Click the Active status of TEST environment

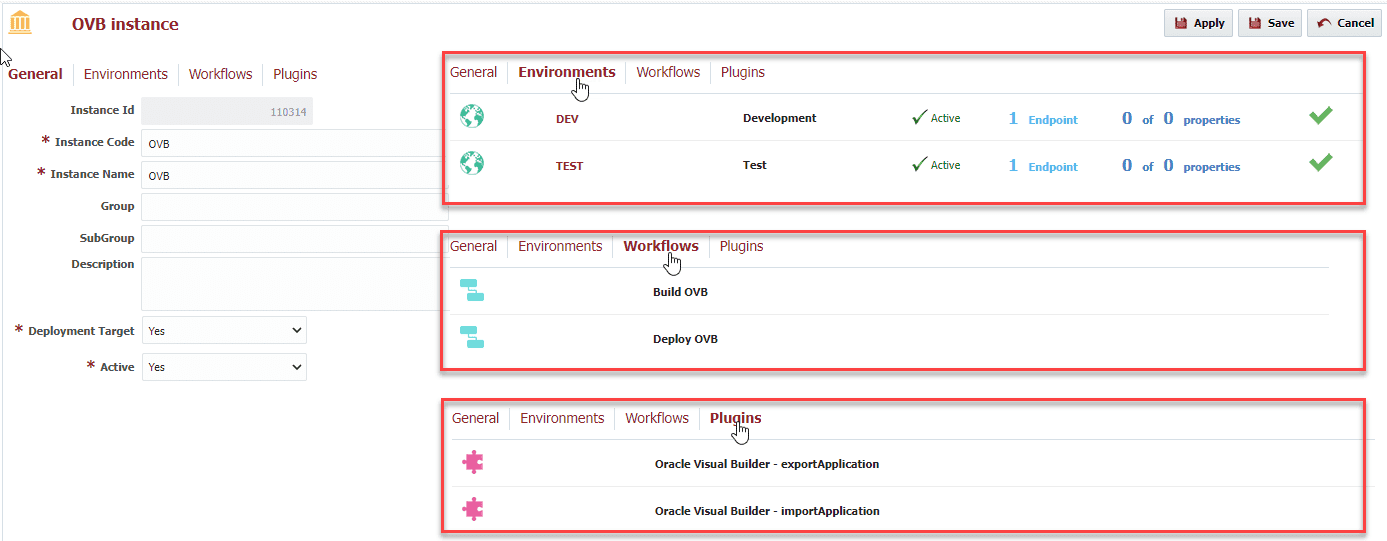pos(936,165)
